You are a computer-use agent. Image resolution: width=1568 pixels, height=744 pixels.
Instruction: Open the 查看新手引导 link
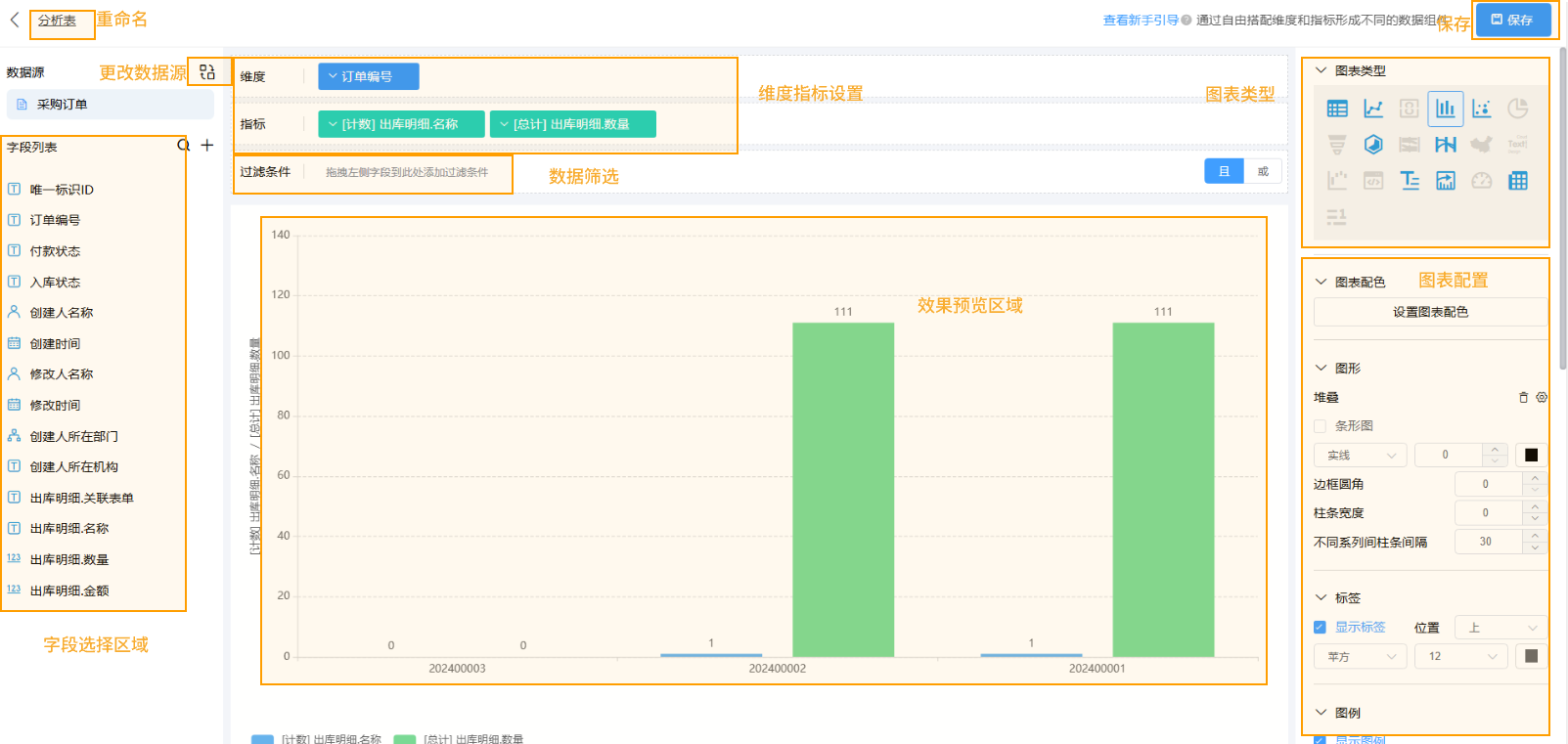click(1140, 20)
